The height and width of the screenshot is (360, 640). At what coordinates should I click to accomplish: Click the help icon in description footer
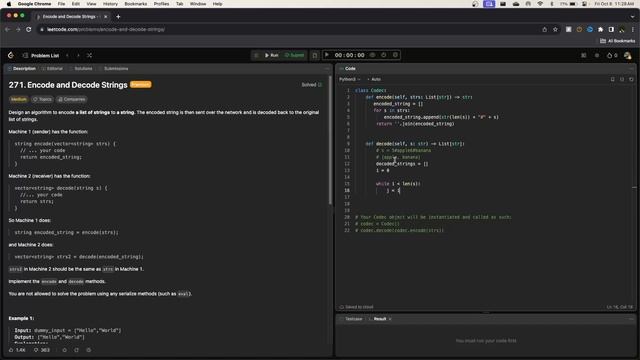tap(89, 350)
